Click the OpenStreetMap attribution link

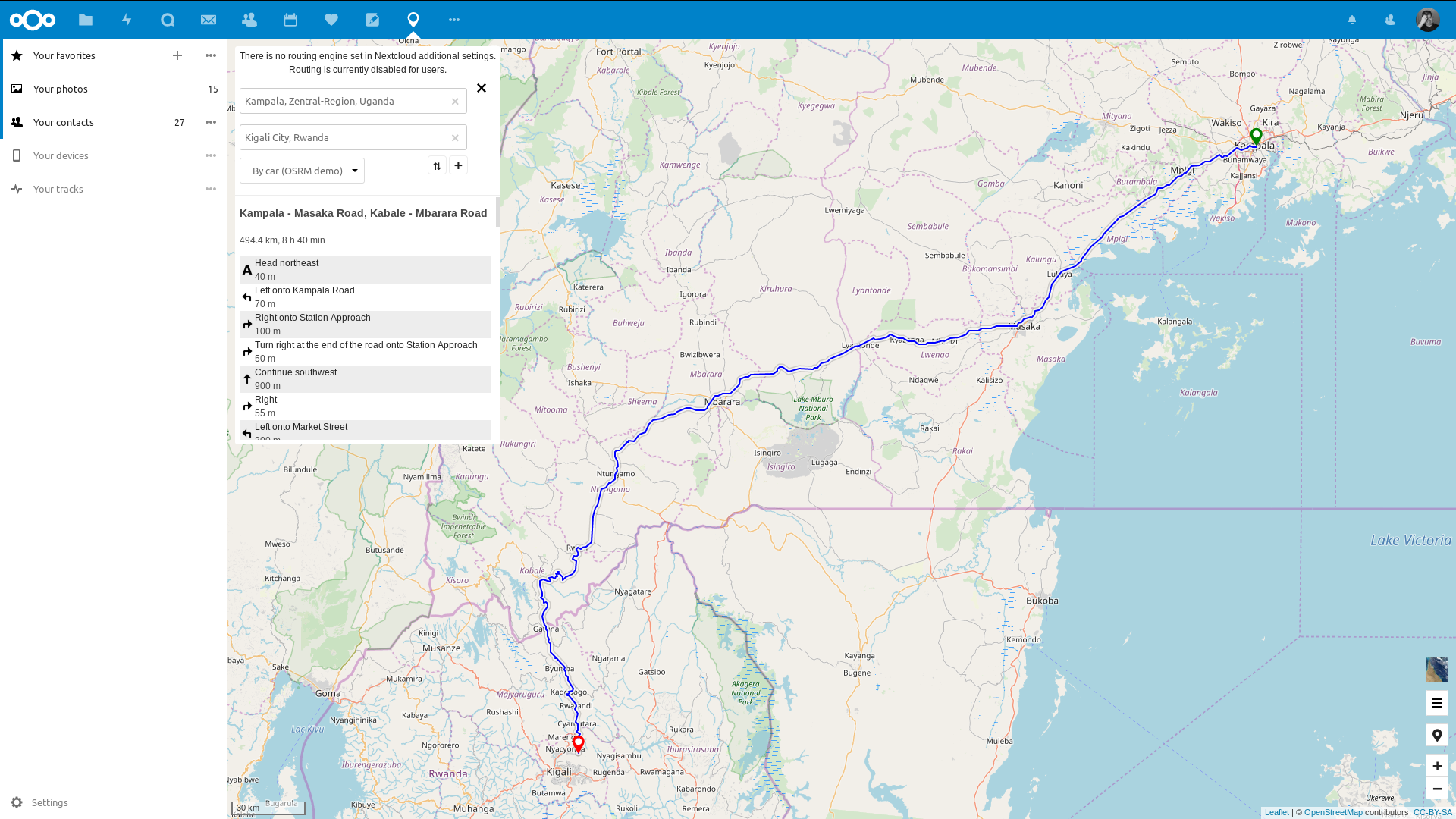click(1332, 812)
